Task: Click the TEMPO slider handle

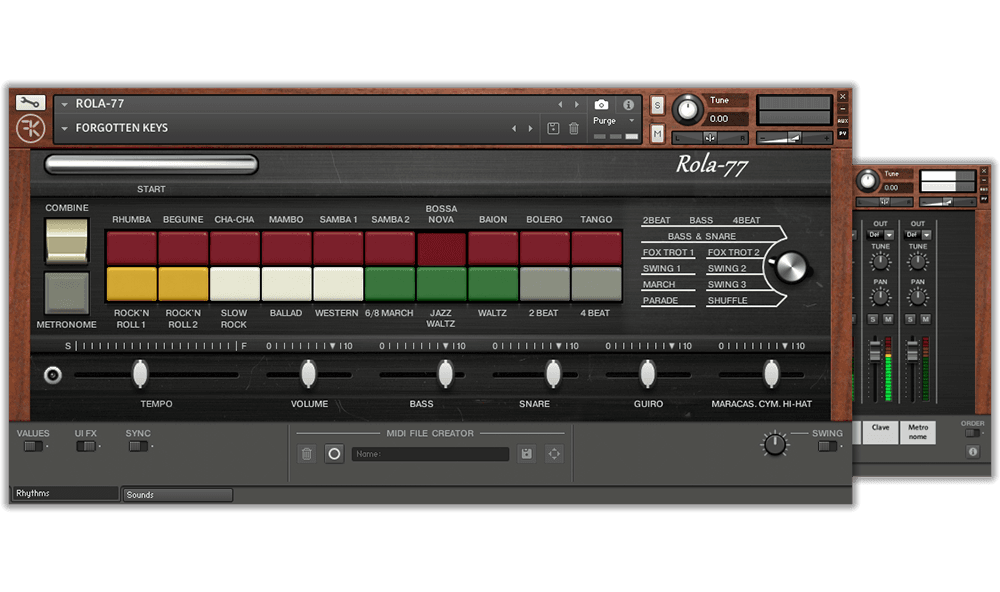Action: pyautogui.click(x=140, y=374)
